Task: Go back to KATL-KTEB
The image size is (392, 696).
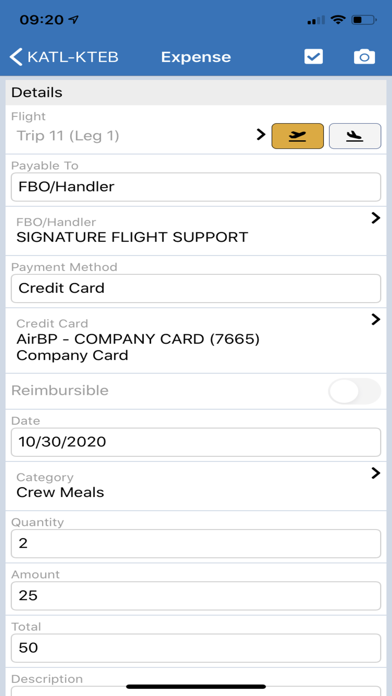Action: (64, 57)
